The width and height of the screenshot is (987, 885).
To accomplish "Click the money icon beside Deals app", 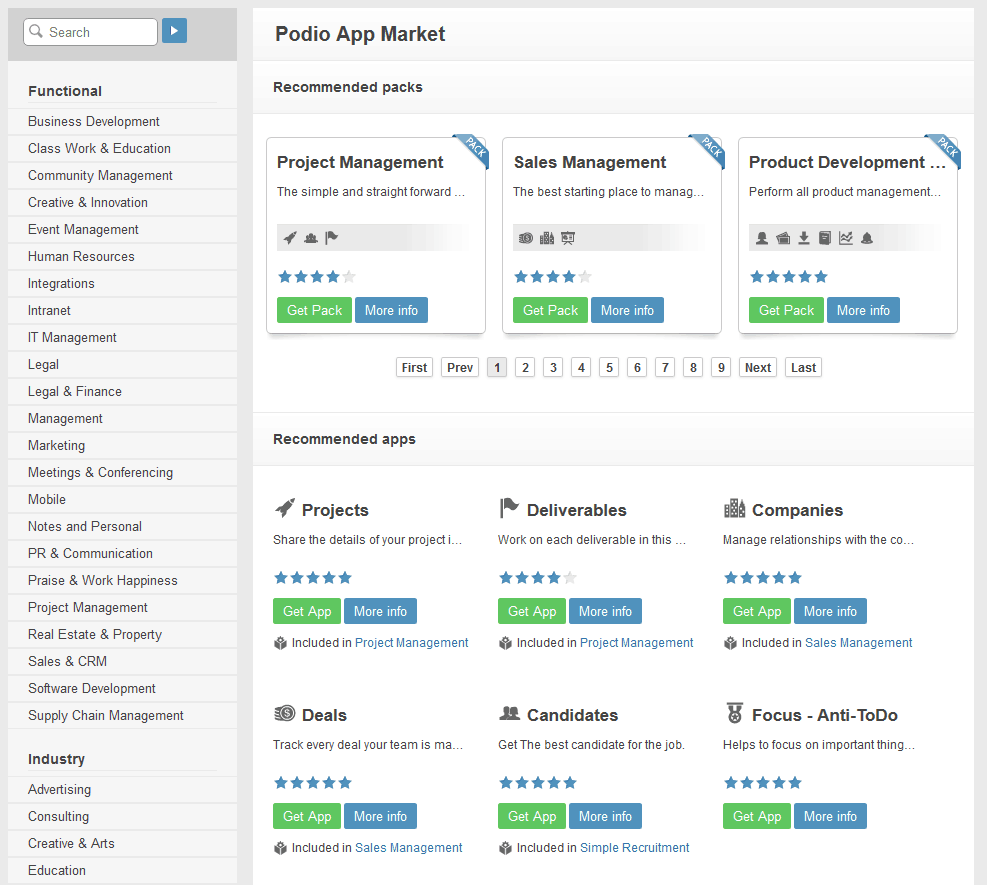I will [x=285, y=714].
